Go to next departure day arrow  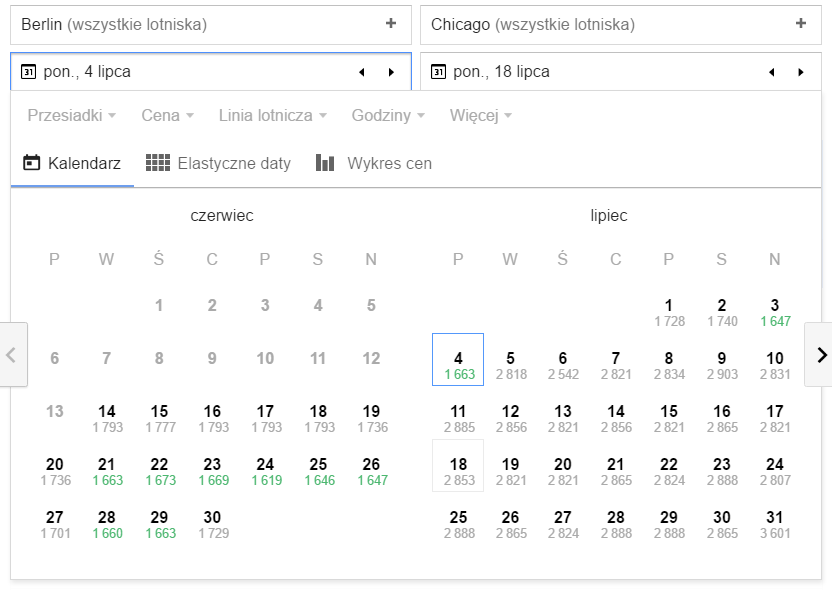[392, 72]
